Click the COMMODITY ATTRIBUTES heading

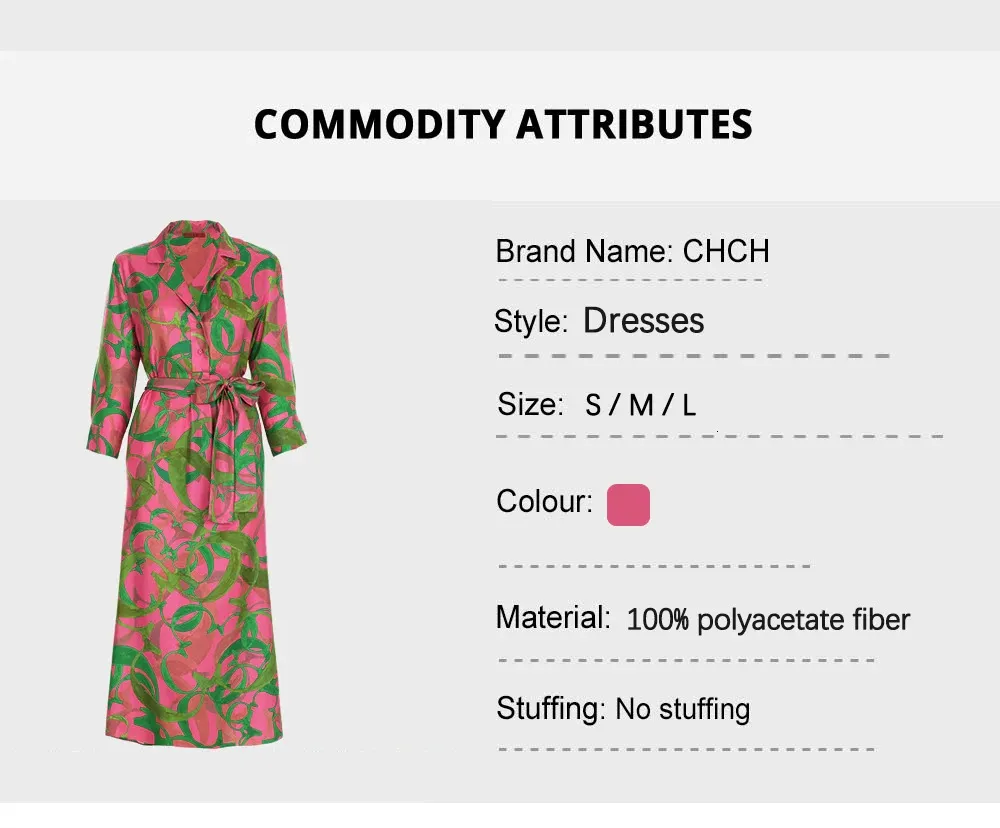pyautogui.click(x=503, y=124)
